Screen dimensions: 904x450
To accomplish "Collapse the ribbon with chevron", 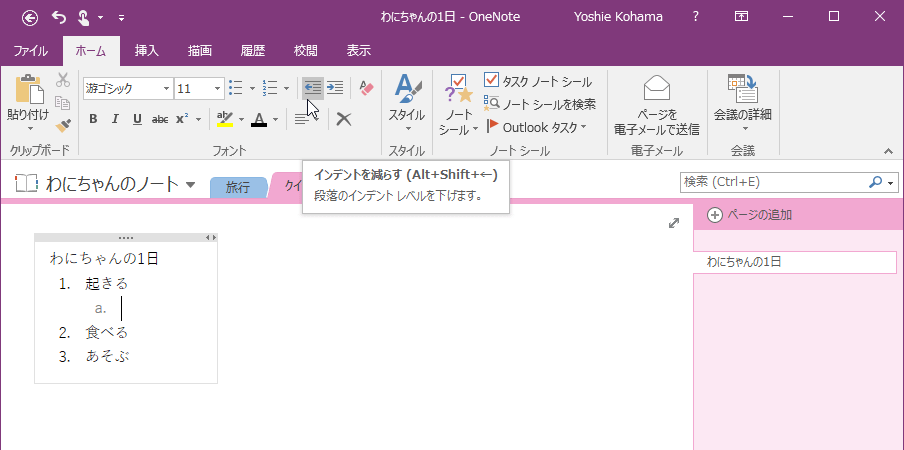I will (888, 151).
